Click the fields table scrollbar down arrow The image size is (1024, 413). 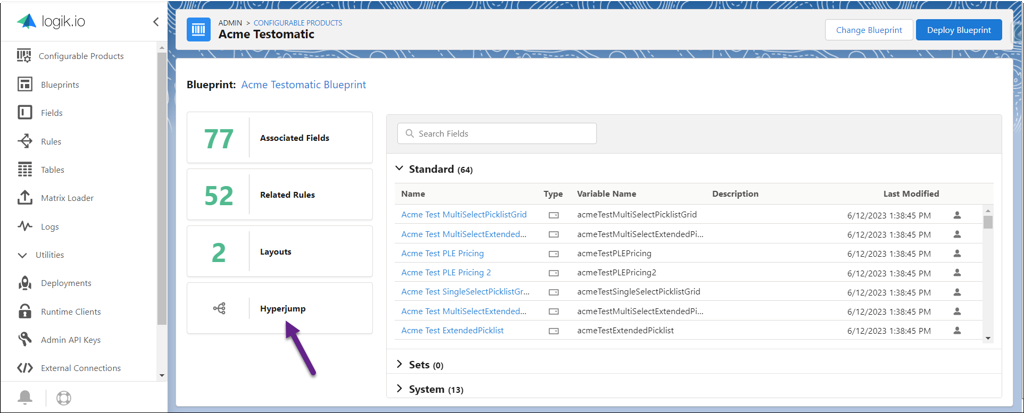coord(988,337)
